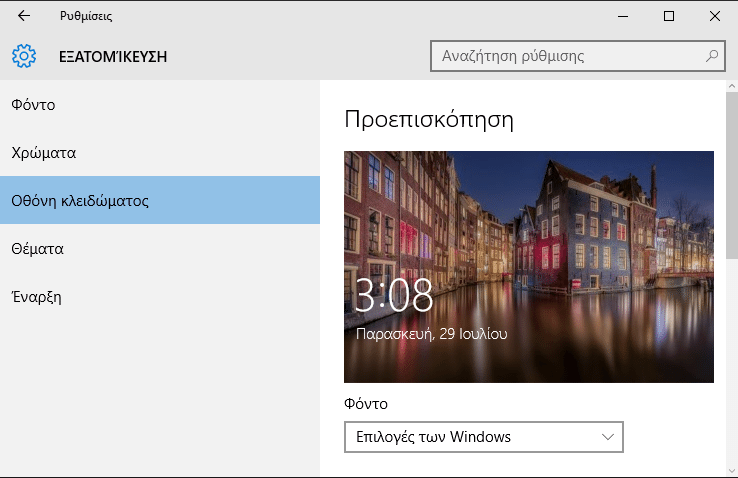Image resolution: width=738 pixels, height=478 pixels.
Task: Click the 3:08 clock in the preview
Action: click(393, 295)
